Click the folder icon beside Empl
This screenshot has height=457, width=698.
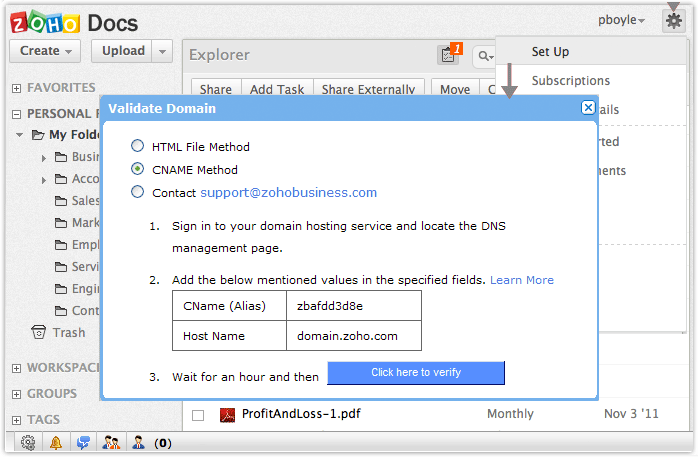coord(61,245)
